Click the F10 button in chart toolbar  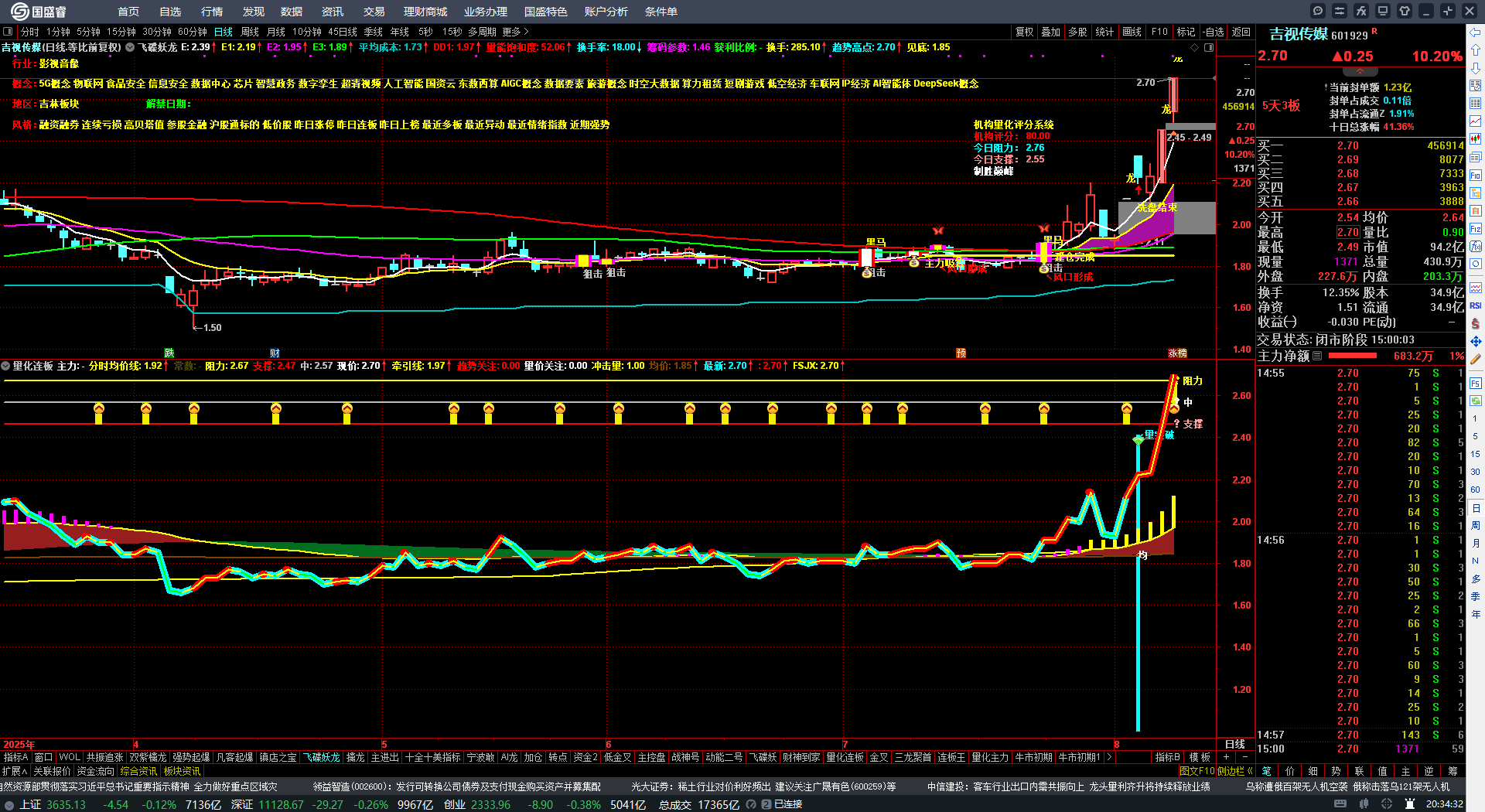[x=1159, y=32]
